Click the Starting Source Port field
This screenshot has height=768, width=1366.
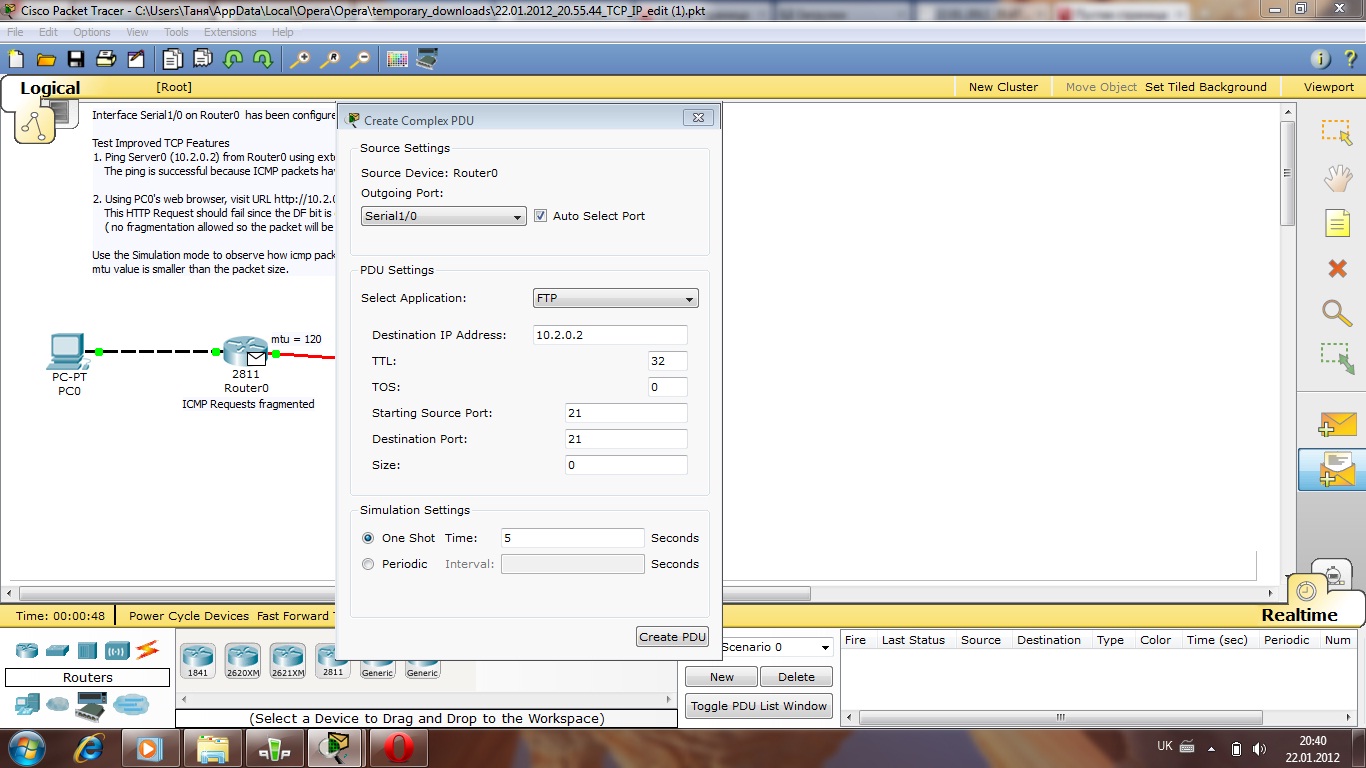tap(626, 413)
